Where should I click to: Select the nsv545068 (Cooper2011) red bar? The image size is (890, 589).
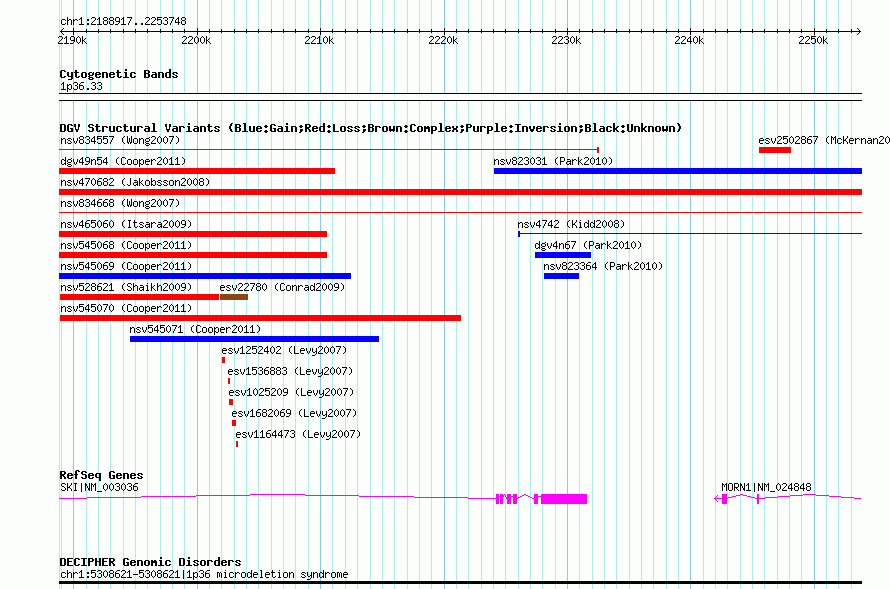(193, 255)
